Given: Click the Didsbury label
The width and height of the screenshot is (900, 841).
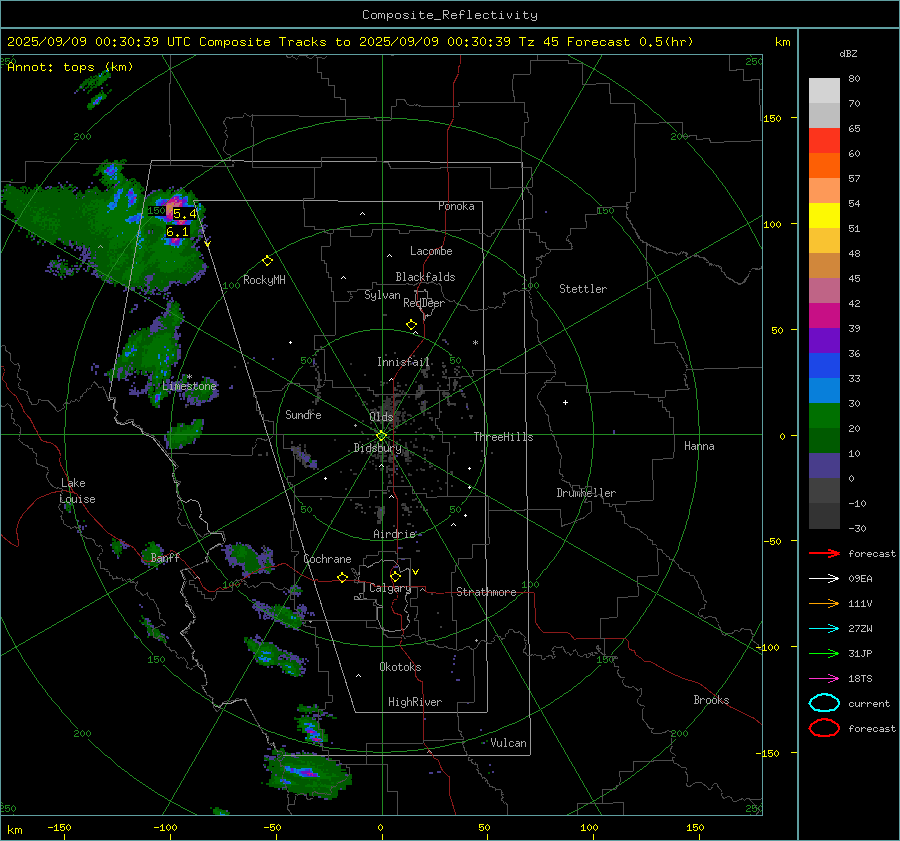Looking at the screenshot, I should pos(377,448).
